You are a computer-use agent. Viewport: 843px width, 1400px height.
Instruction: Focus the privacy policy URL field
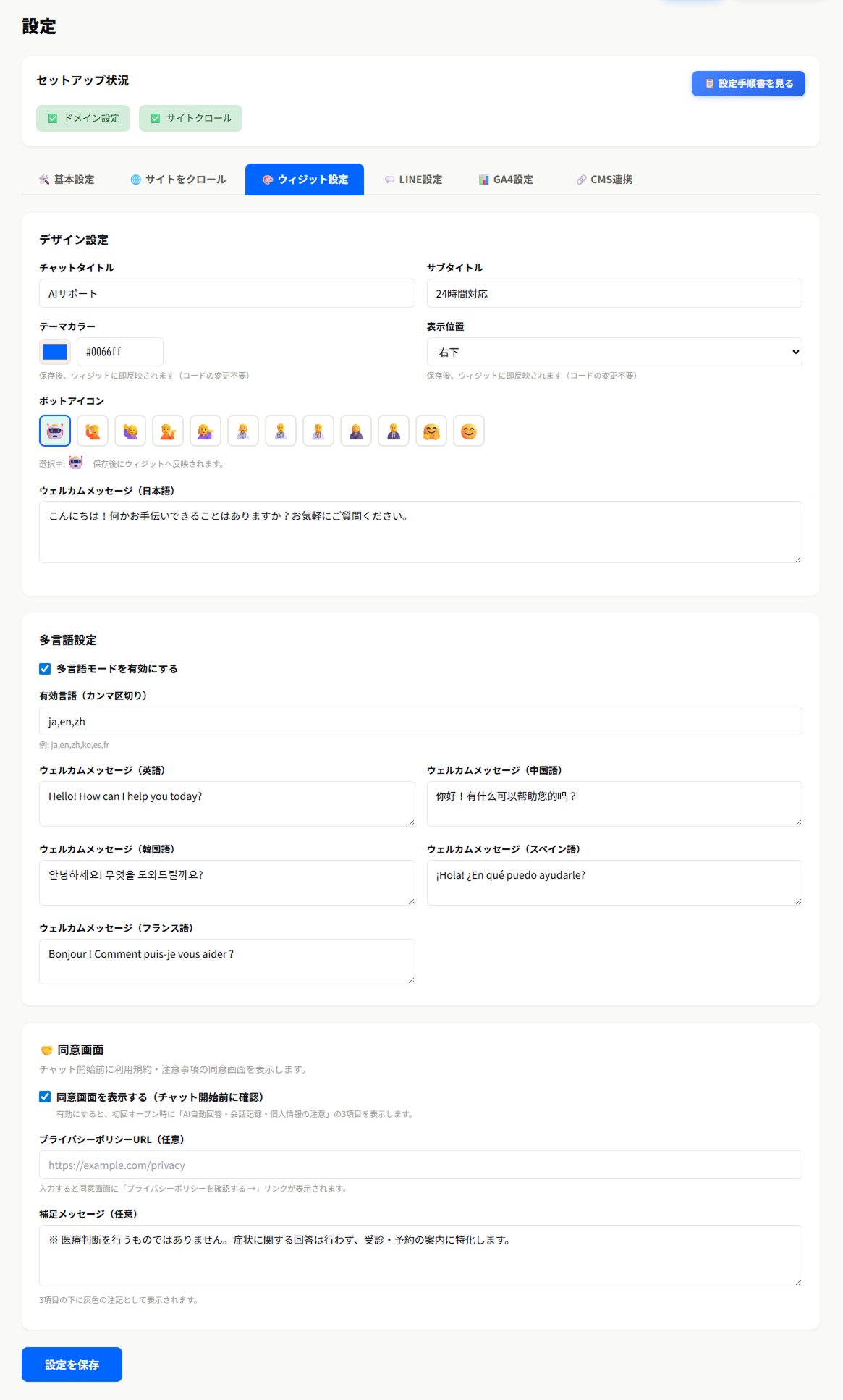[420, 1165]
